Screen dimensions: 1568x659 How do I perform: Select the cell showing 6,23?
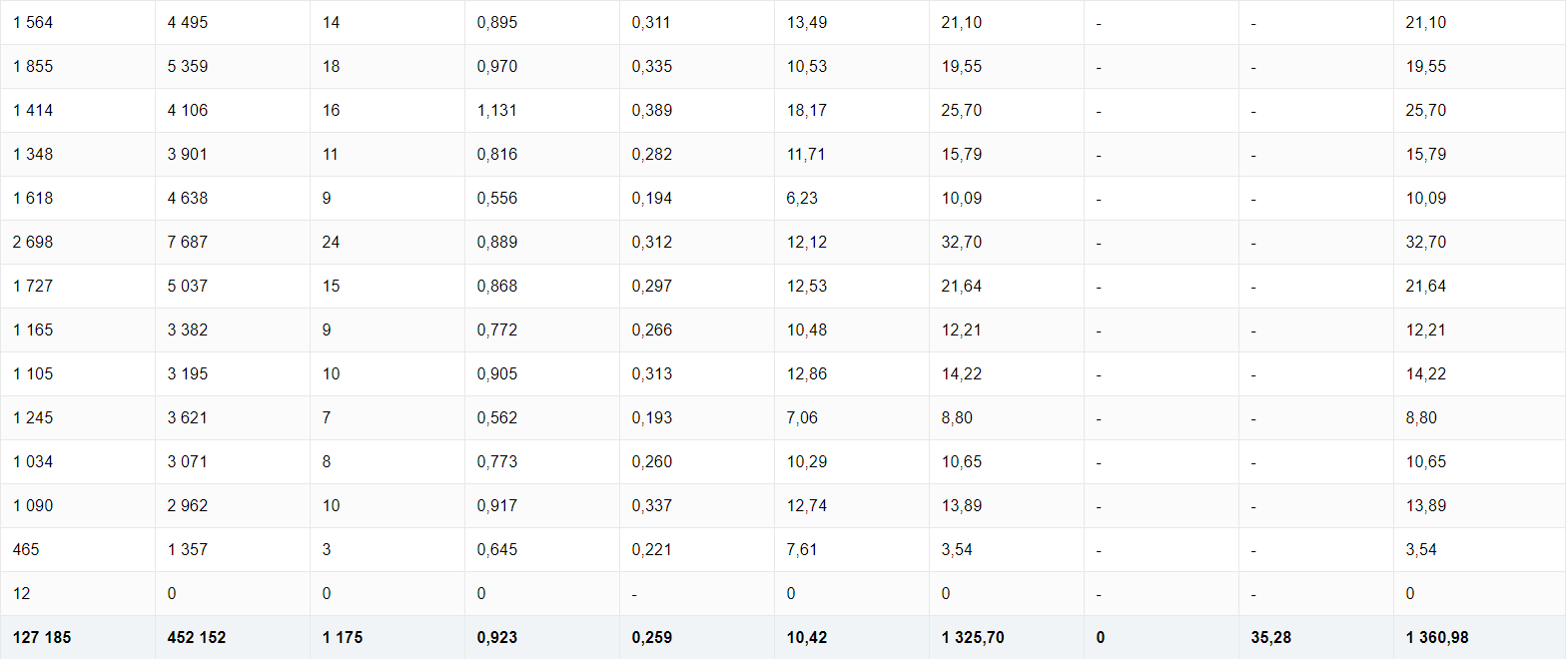pyautogui.click(x=852, y=198)
